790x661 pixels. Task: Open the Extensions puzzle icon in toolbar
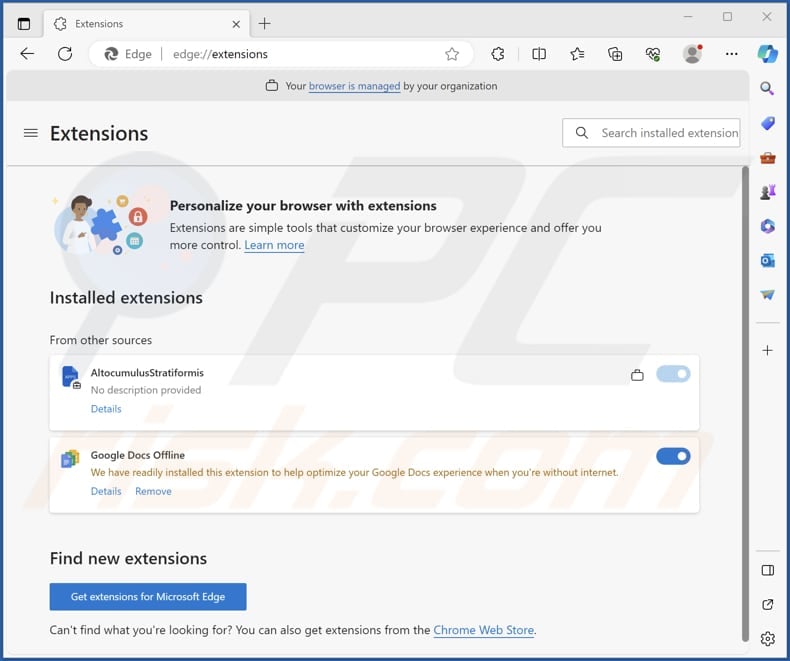497,54
